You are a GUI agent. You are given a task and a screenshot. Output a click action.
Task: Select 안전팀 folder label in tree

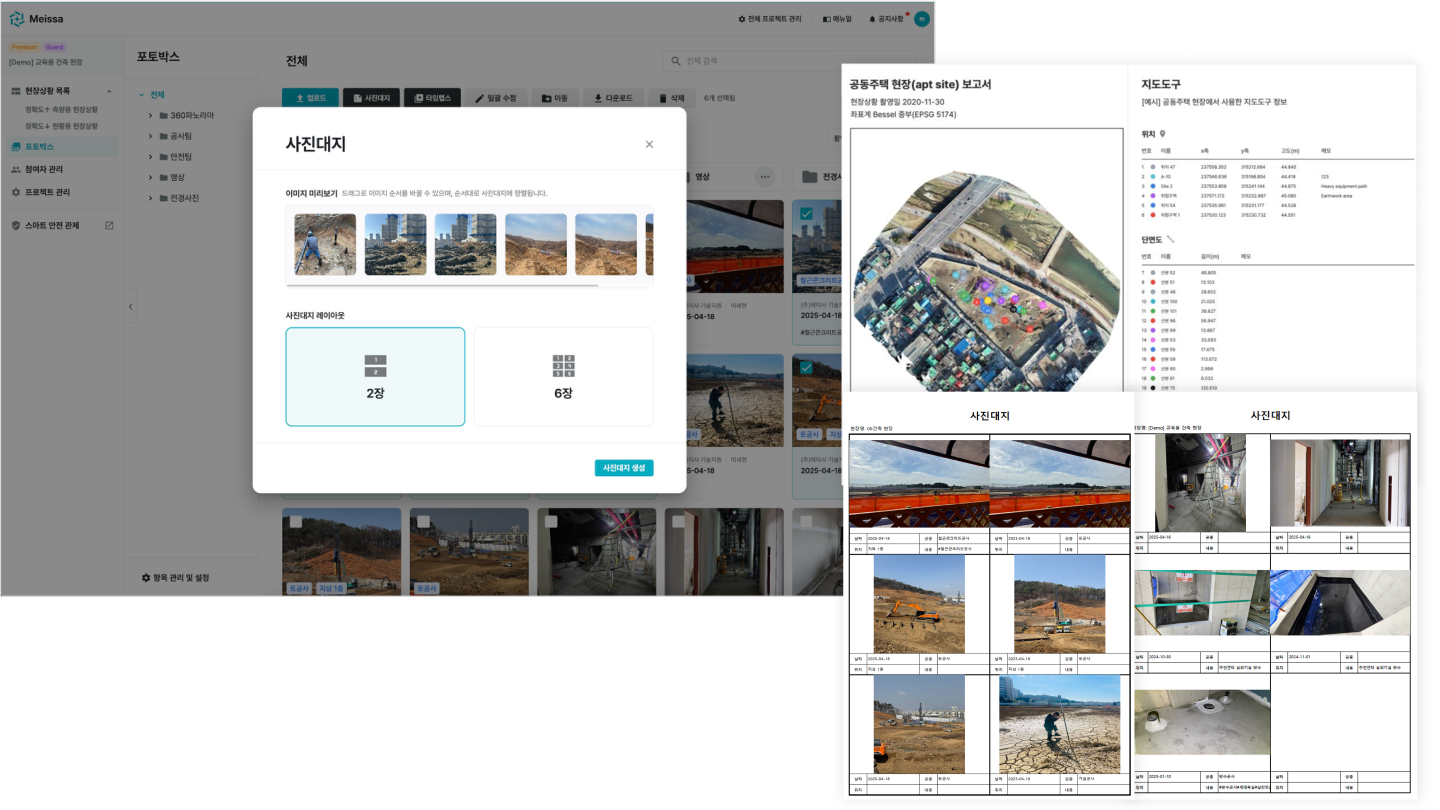point(181,157)
